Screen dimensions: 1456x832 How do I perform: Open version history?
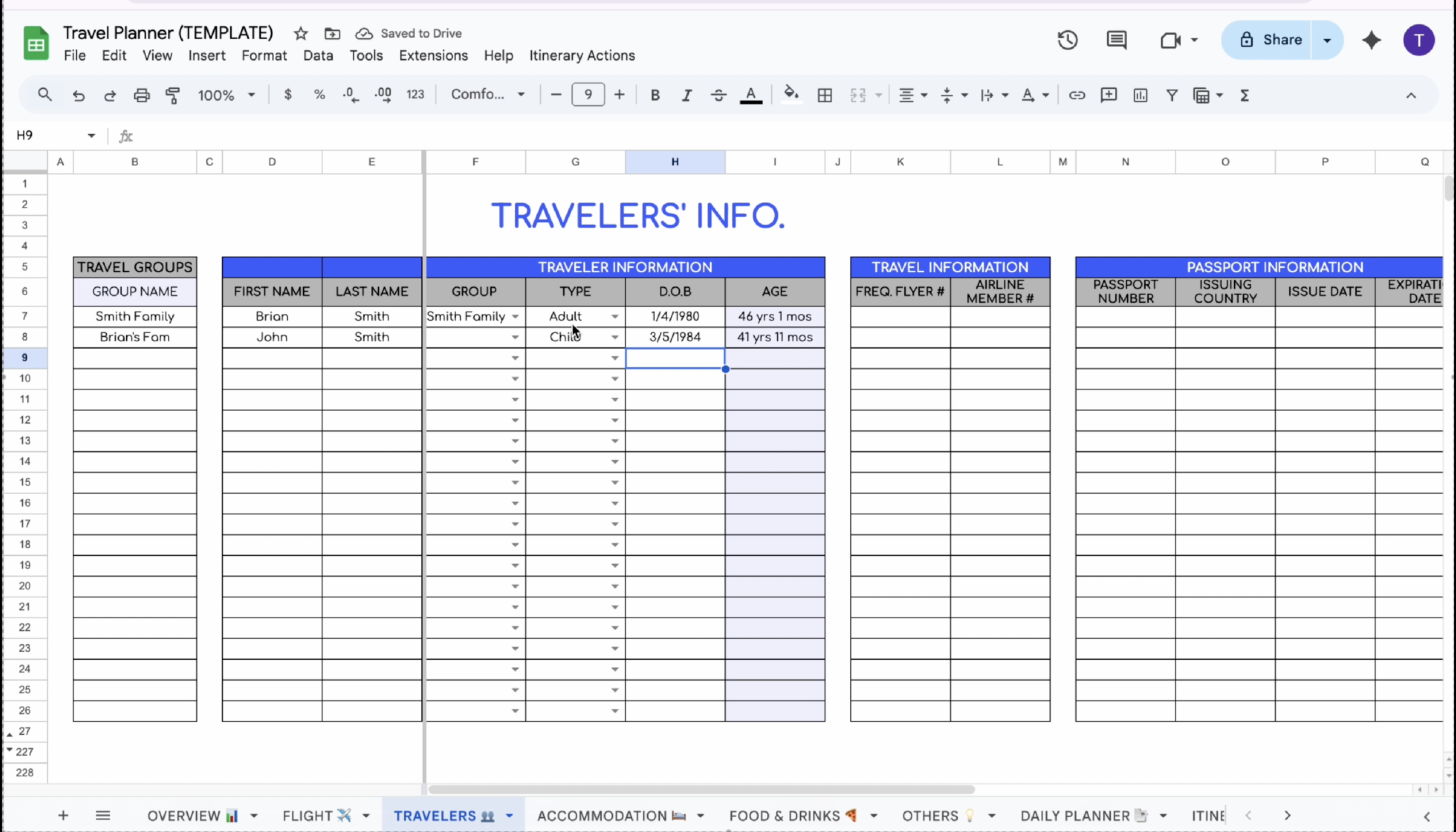pos(1067,40)
